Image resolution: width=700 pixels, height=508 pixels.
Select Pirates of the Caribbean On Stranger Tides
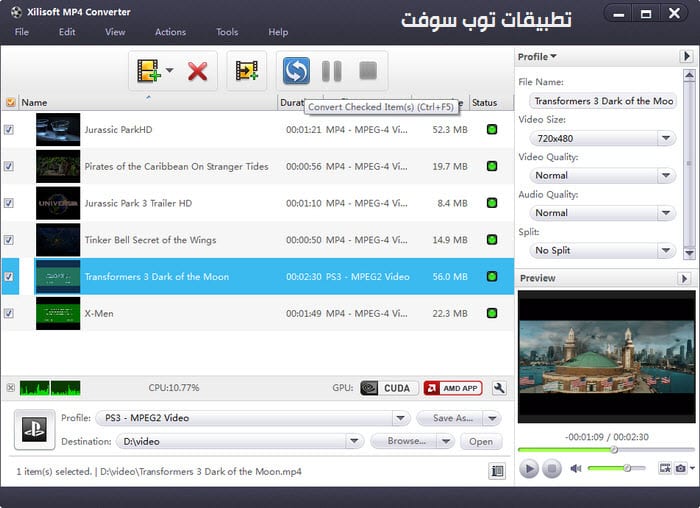point(258,166)
